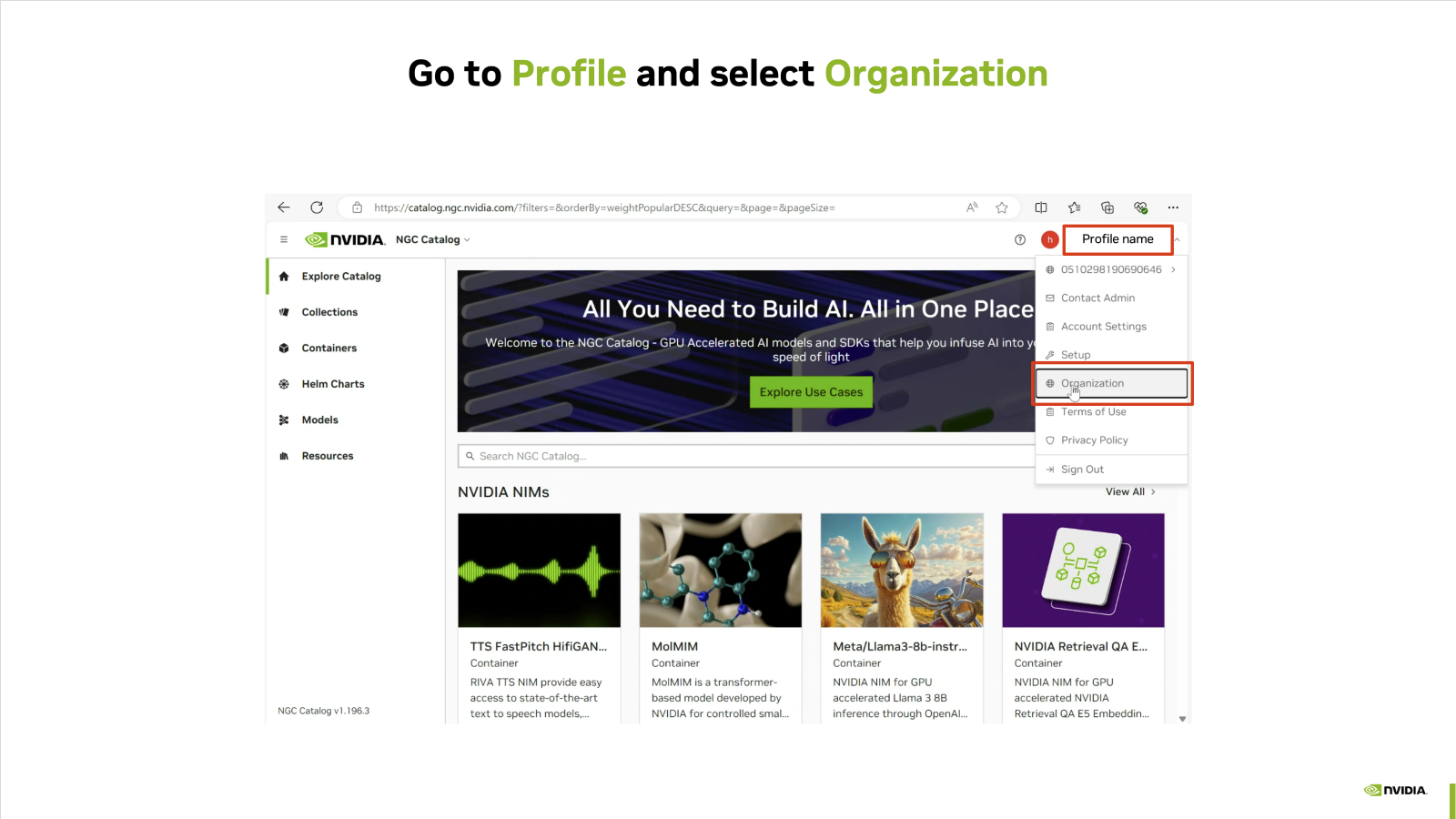
Task: Open the Meta/Llama3-8b-instruct llama thumbnail
Action: [x=902, y=570]
